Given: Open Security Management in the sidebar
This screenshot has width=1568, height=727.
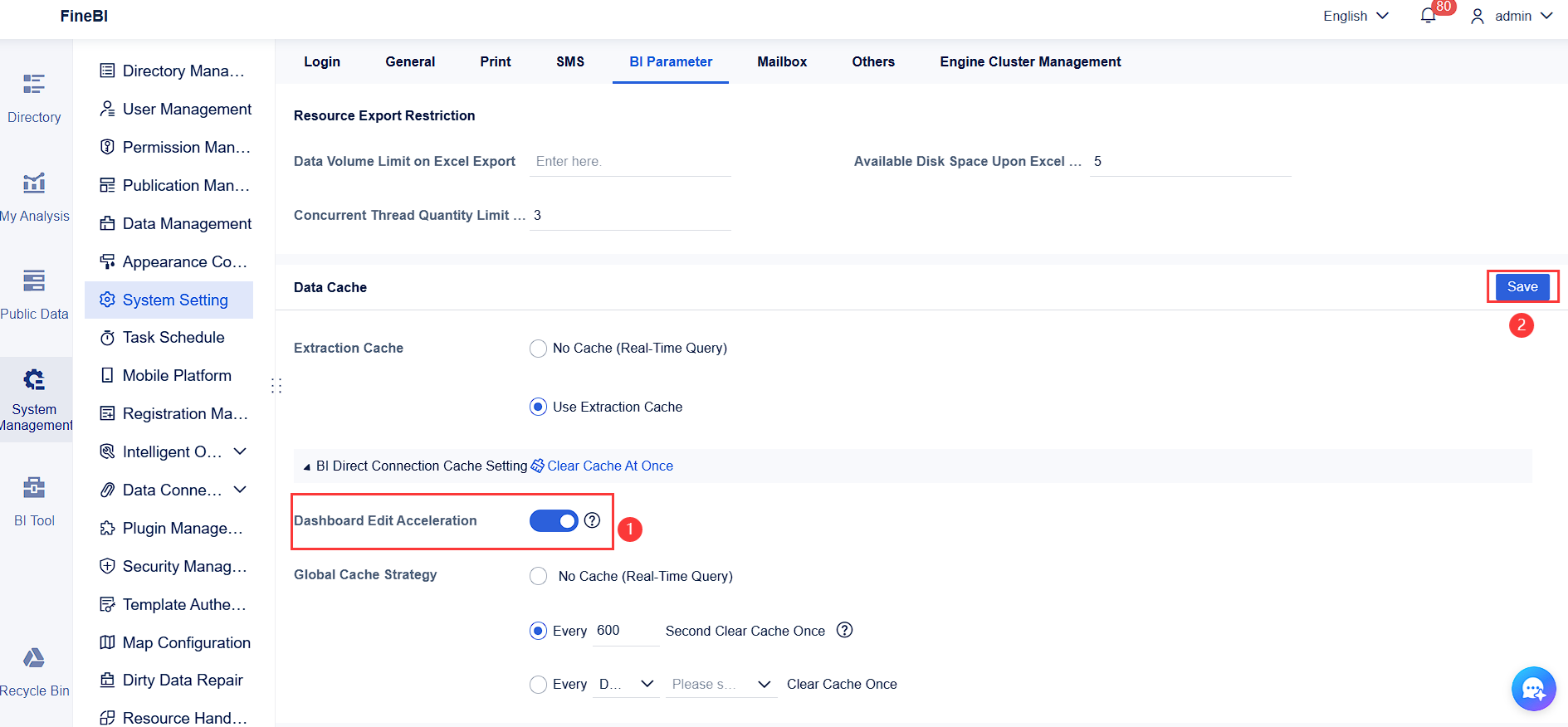Looking at the screenshot, I should (x=173, y=567).
